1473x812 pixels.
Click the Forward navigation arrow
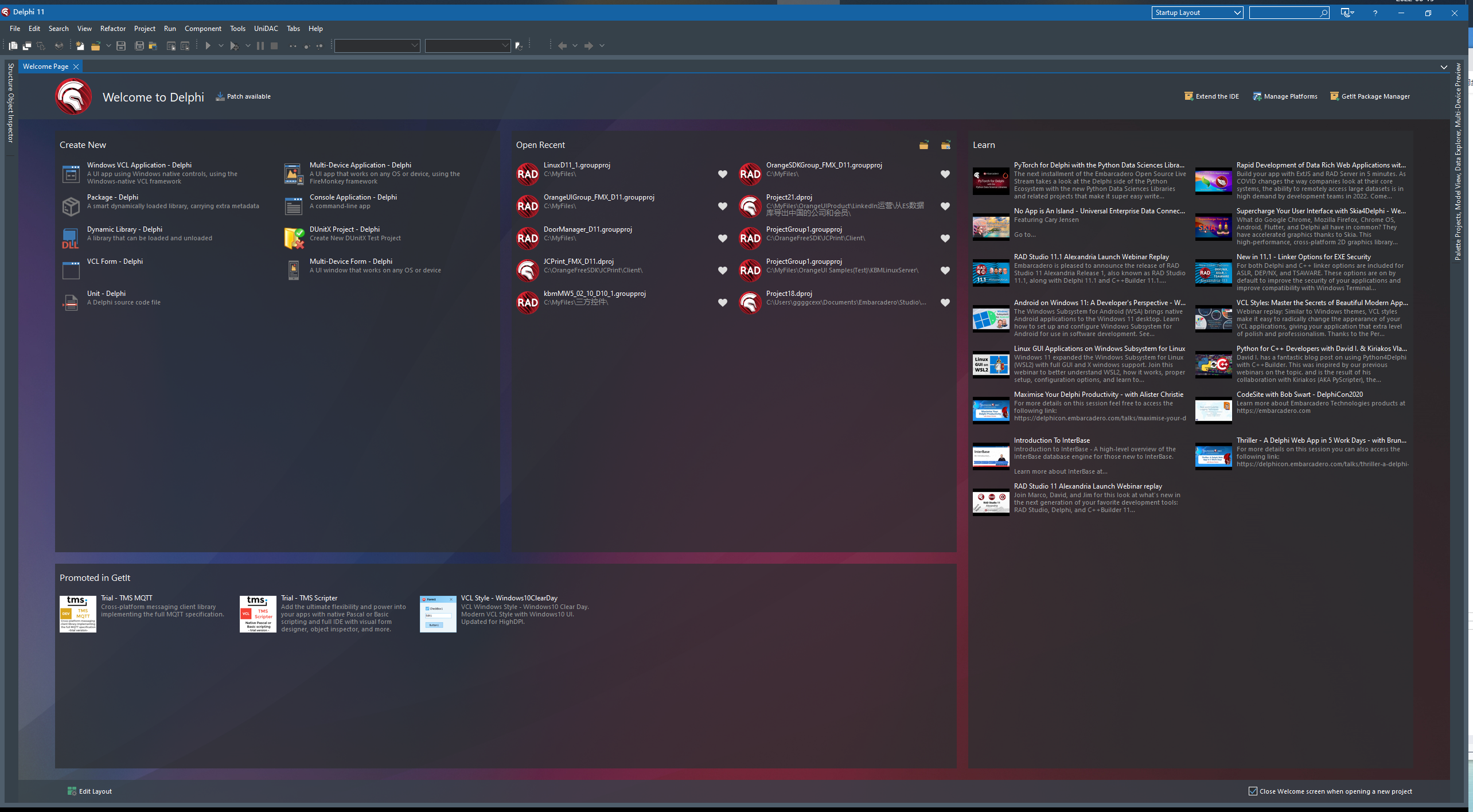pos(589,46)
